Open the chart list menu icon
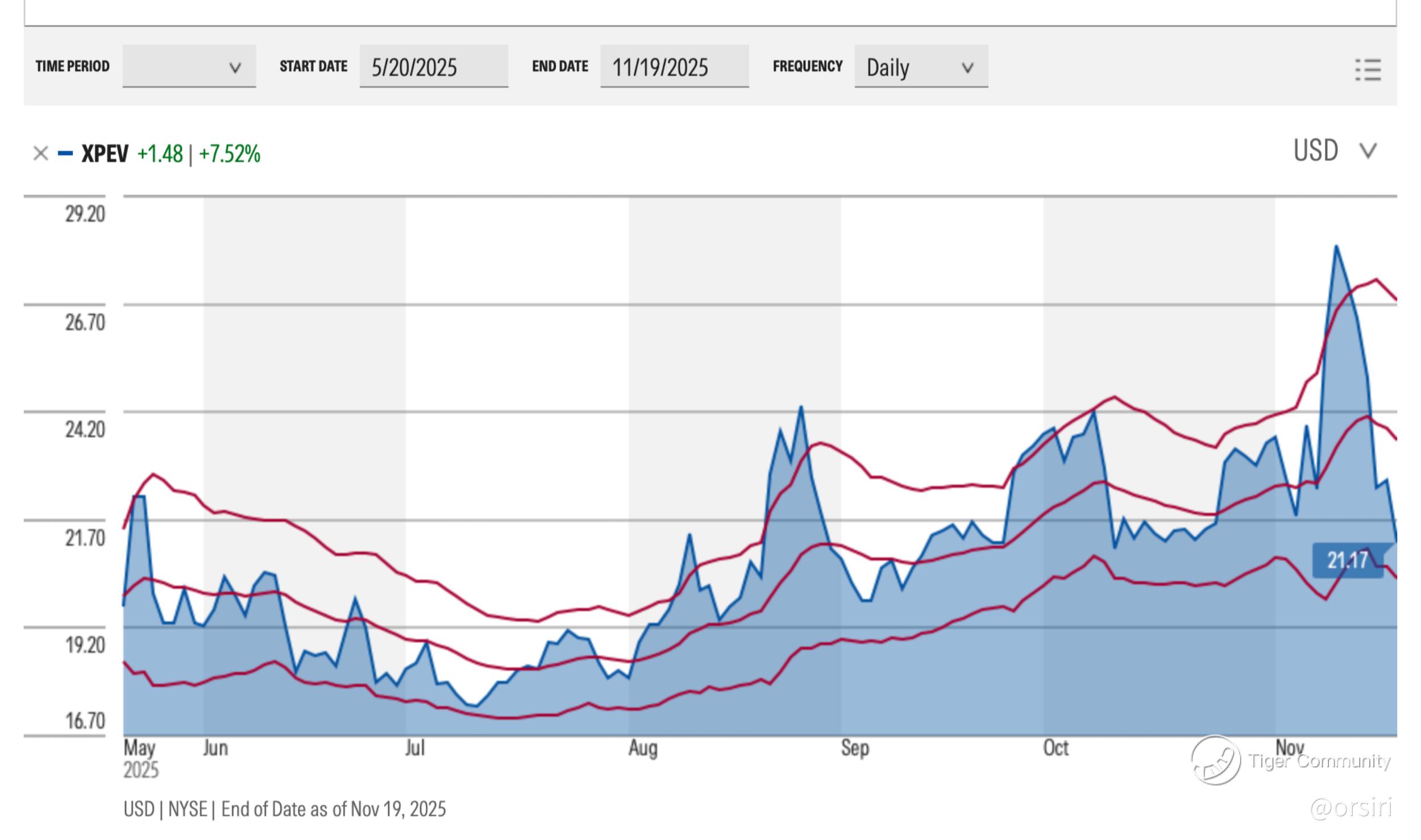 pos(1368,70)
